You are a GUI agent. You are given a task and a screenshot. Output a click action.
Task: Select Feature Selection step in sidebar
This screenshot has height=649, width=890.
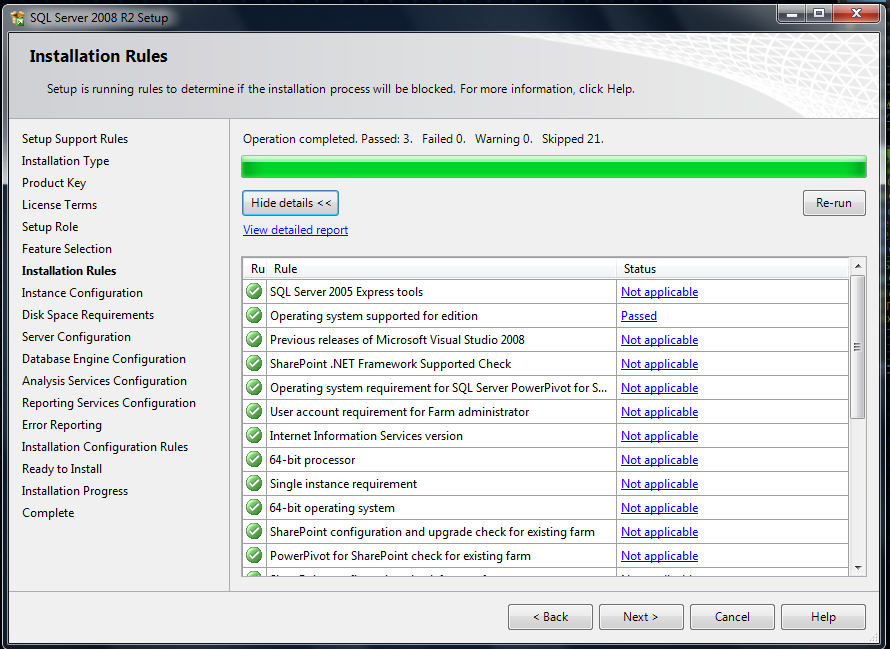[x=66, y=249]
